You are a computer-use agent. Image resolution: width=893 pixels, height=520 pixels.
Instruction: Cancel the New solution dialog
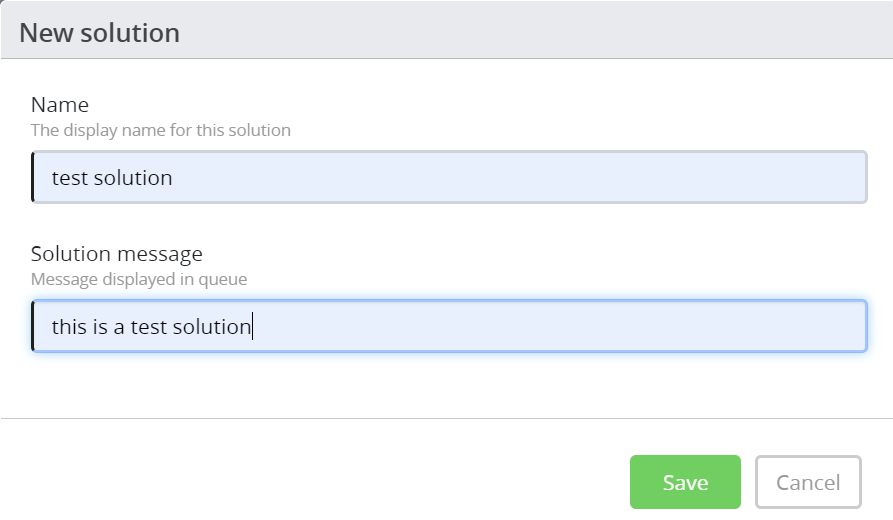[x=808, y=482]
